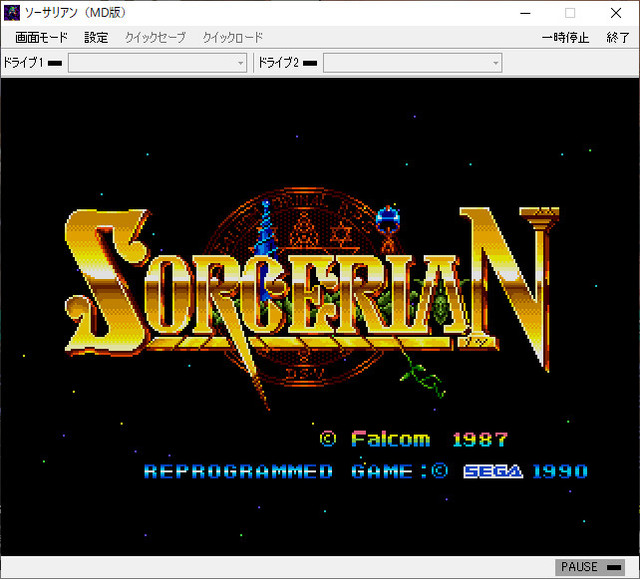Open the 設定 menu
The width and height of the screenshot is (640, 579).
96,38
